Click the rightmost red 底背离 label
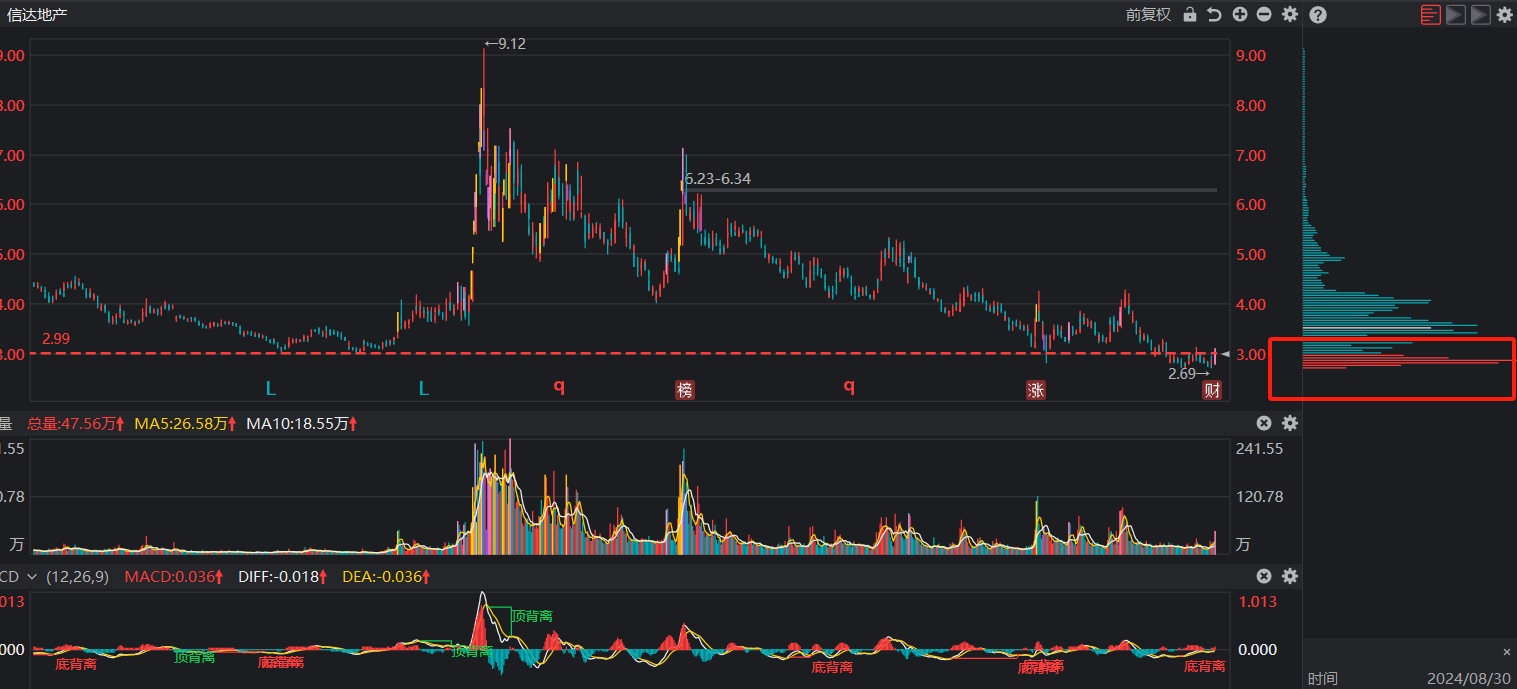The height and width of the screenshot is (689, 1517). pyautogui.click(x=1204, y=665)
